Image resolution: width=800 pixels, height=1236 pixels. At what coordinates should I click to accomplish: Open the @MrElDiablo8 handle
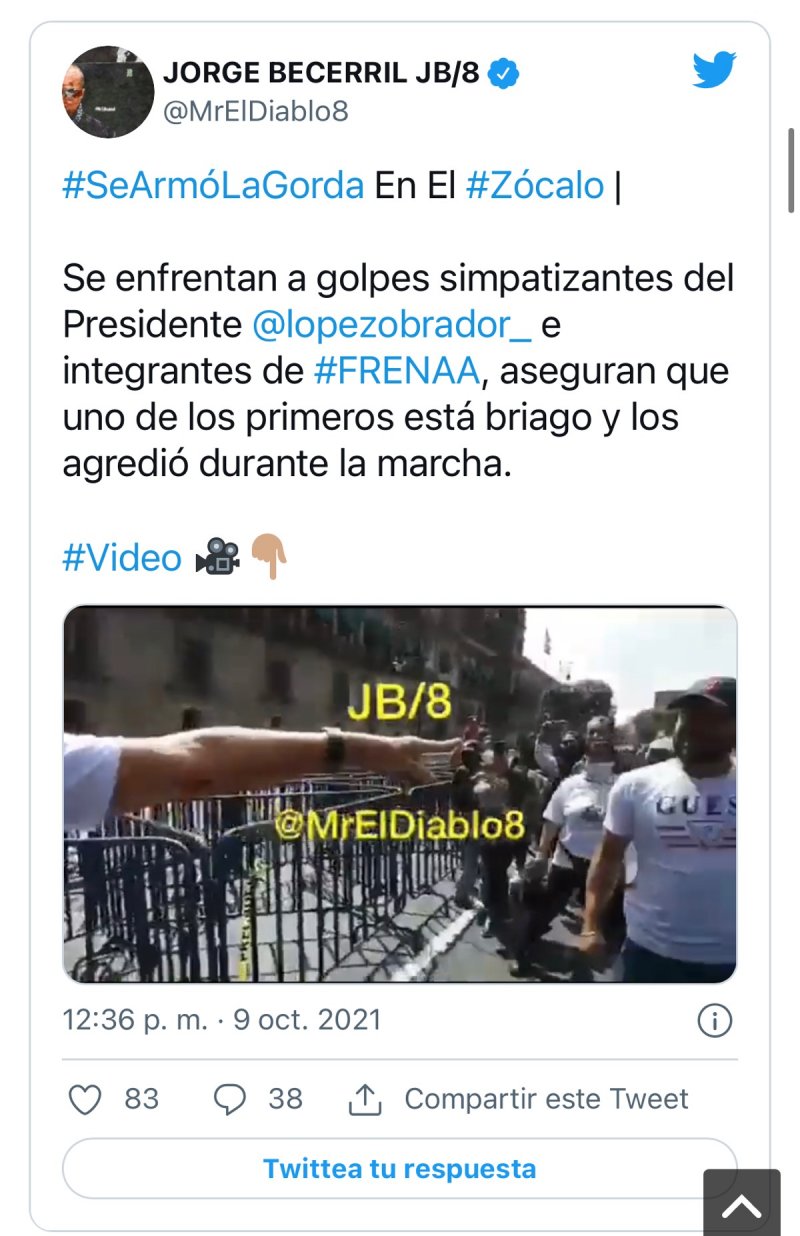pyautogui.click(x=256, y=111)
